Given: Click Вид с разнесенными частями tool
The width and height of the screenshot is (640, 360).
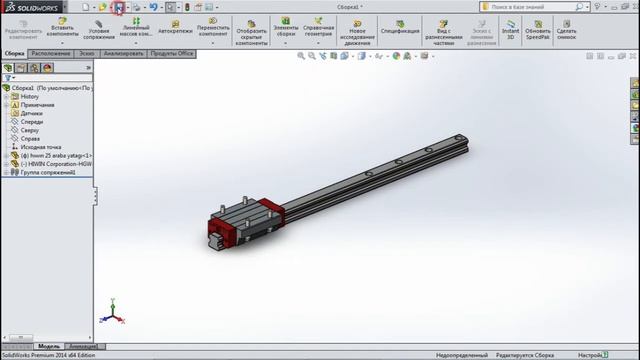Looking at the screenshot, I should click(x=443, y=32).
